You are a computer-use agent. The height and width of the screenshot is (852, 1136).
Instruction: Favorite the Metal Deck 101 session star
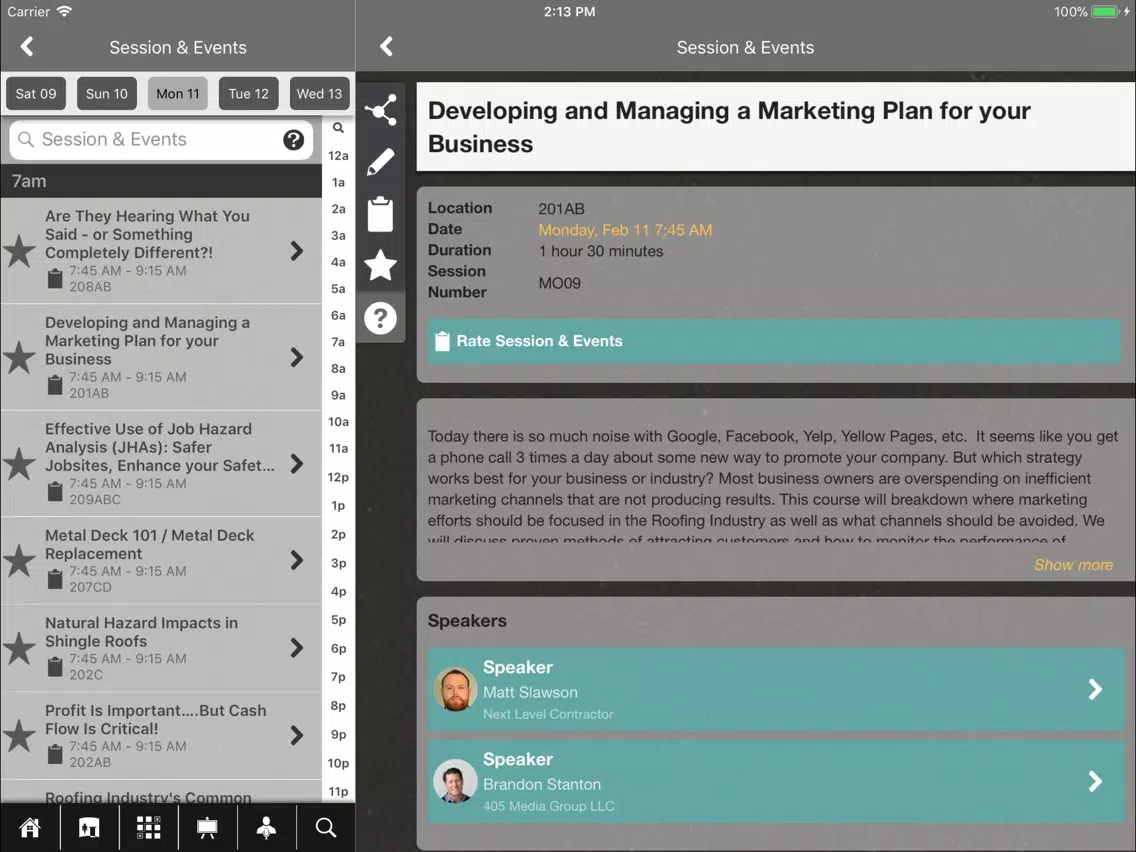(x=20, y=561)
